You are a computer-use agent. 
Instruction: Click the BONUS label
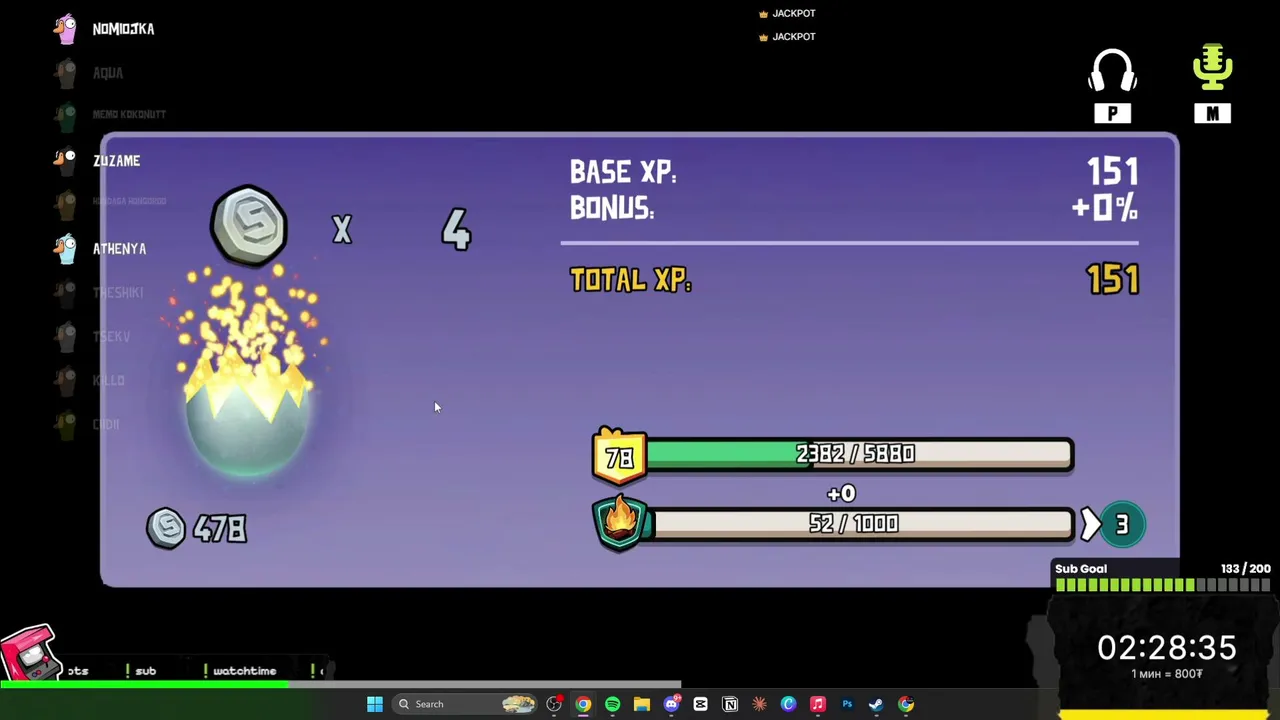pos(612,208)
